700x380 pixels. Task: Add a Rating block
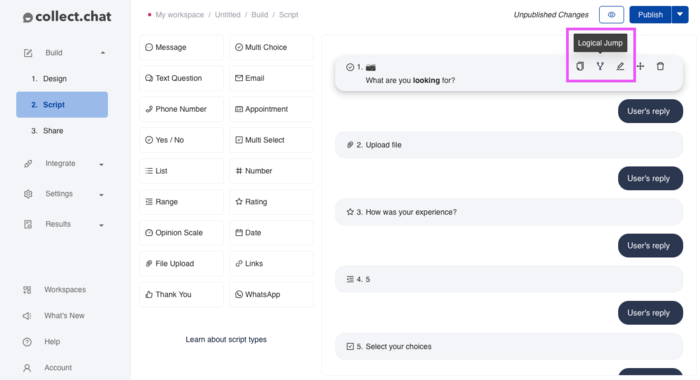[x=271, y=202]
